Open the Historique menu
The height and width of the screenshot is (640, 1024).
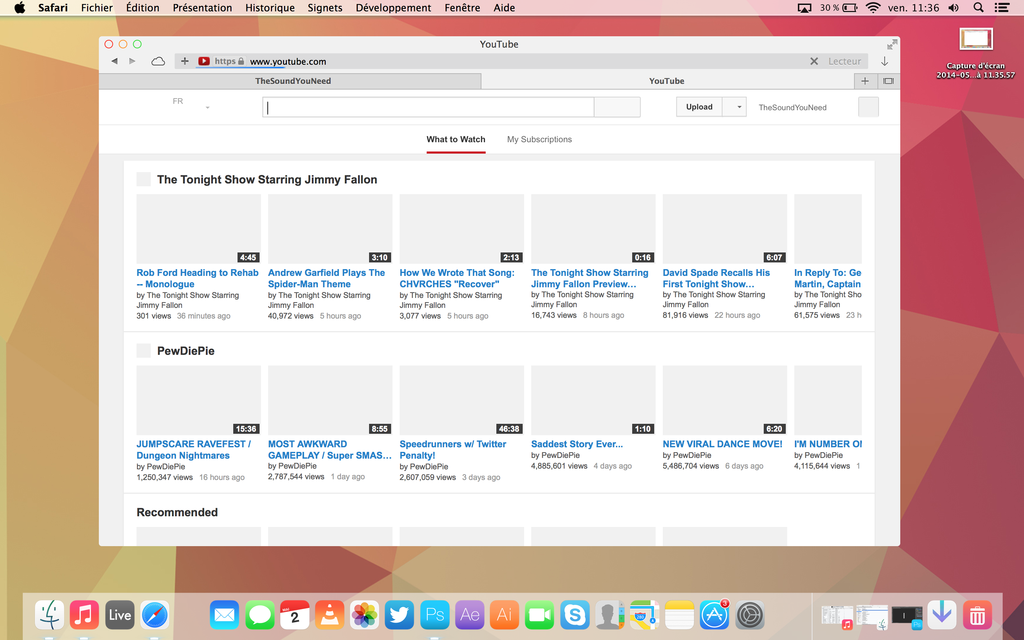point(270,8)
